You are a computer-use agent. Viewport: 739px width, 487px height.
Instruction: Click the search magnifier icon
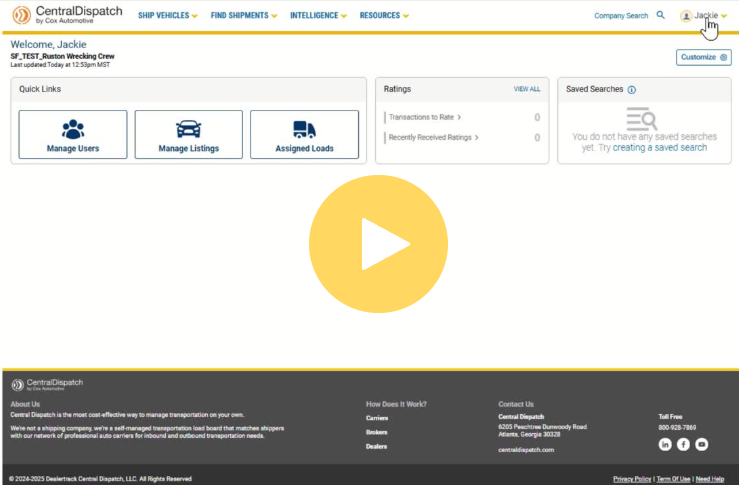[x=660, y=16]
